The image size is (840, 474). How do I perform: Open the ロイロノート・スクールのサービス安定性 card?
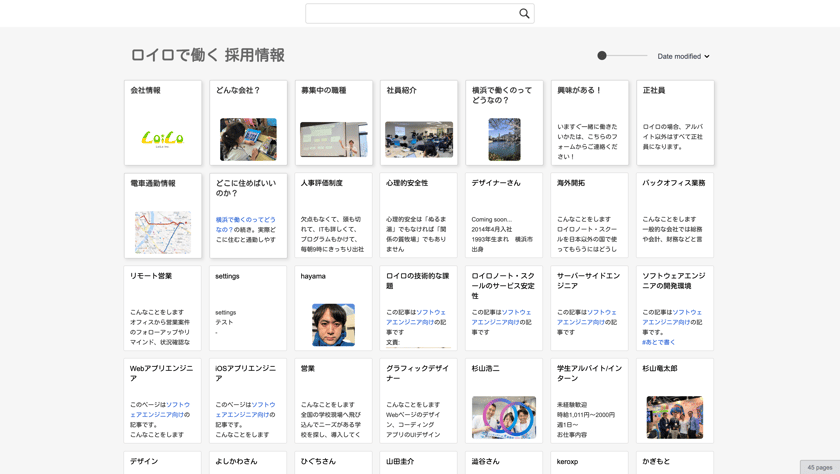click(x=504, y=308)
